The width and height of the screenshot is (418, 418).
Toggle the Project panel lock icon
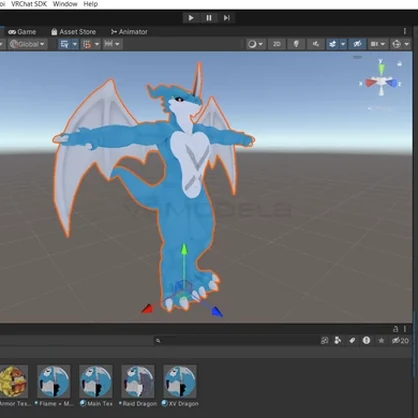pos(396,329)
